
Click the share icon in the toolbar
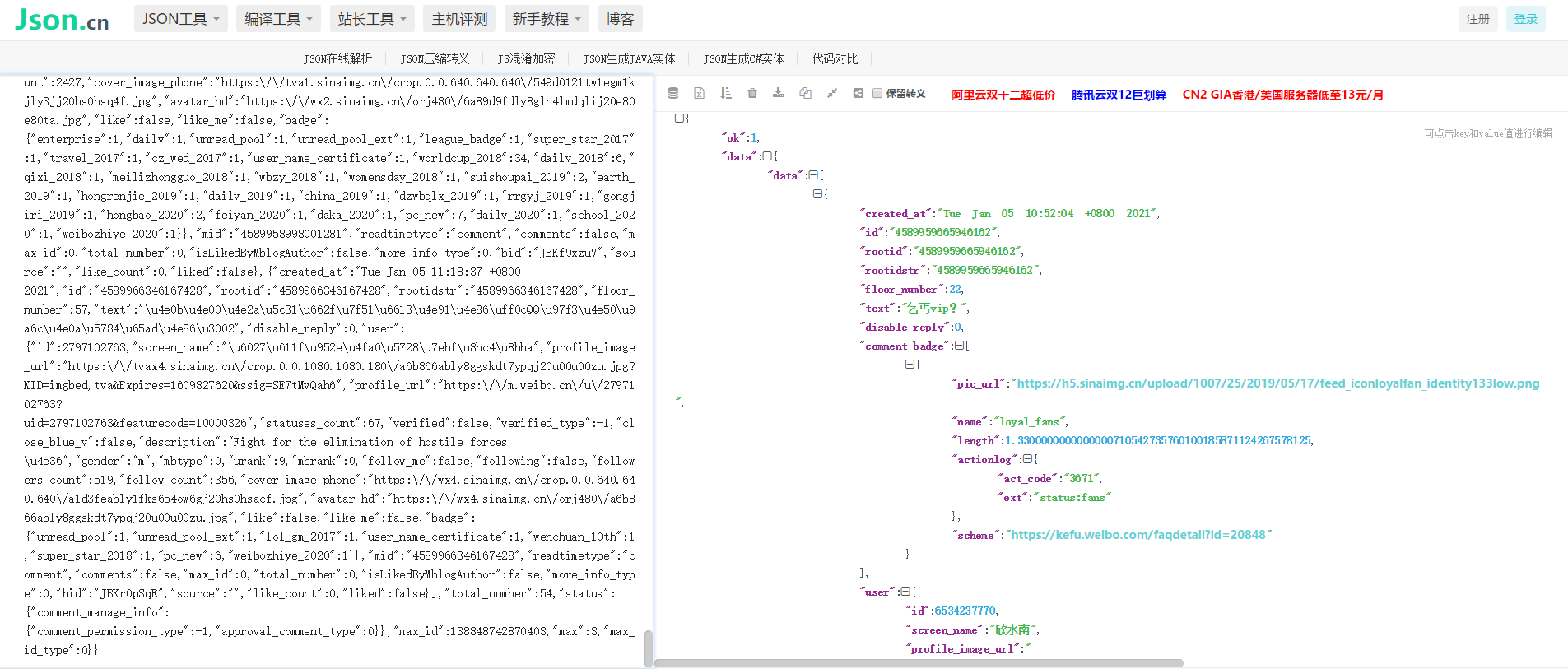coord(858,93)
